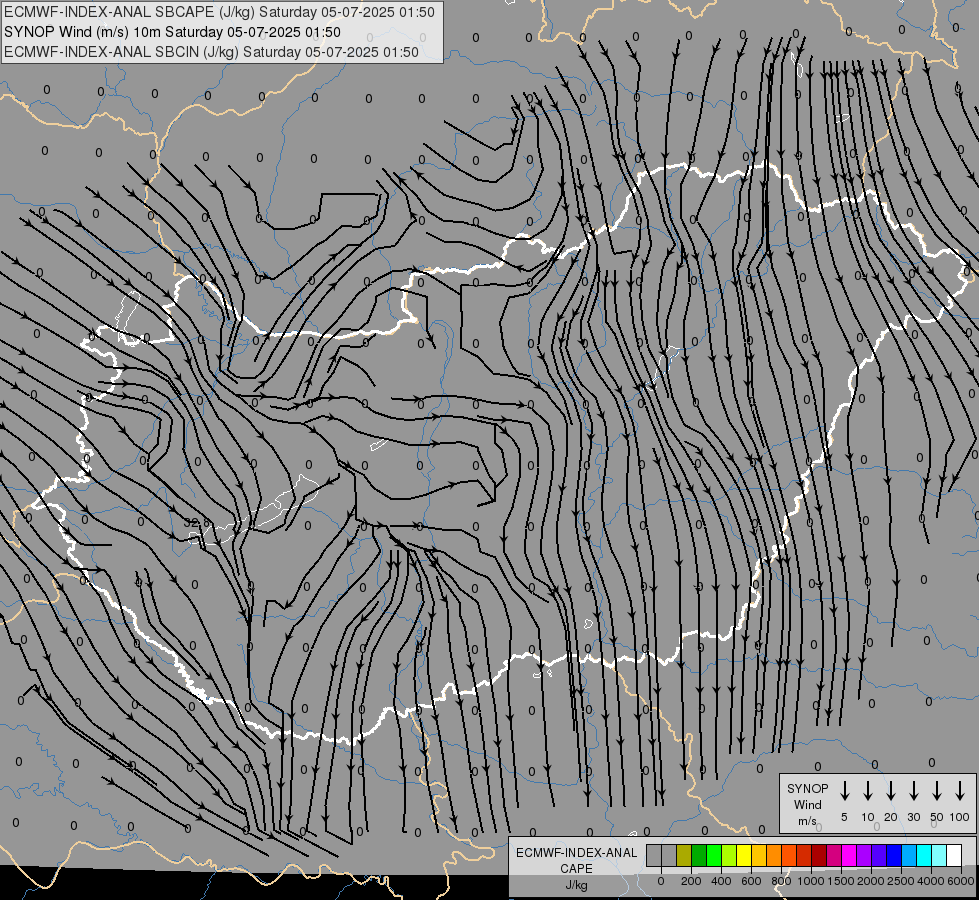Viewport: 979px width, 900px height.
Task: Choose the sky blue swatch right of 2500
Action: pos(909,855)
